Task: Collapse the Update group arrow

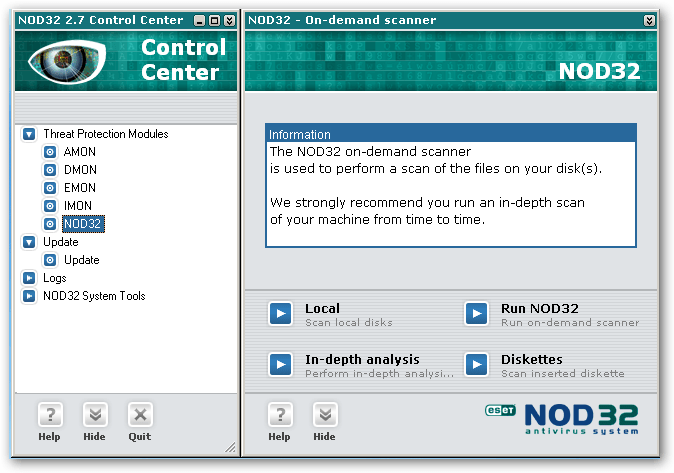Action: pos(29,242)
